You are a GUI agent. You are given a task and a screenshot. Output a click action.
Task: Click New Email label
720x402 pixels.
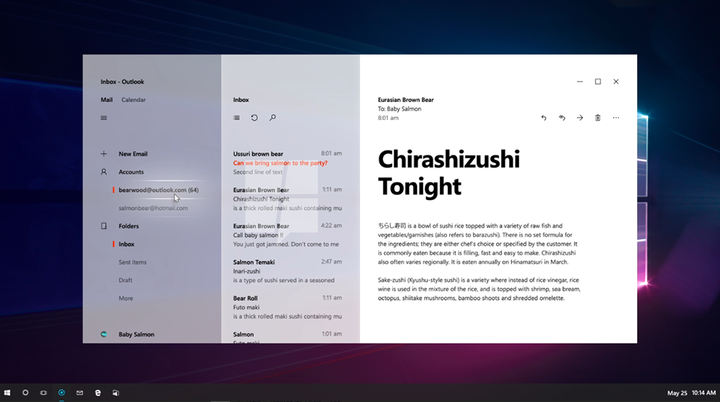pos(133,154)
